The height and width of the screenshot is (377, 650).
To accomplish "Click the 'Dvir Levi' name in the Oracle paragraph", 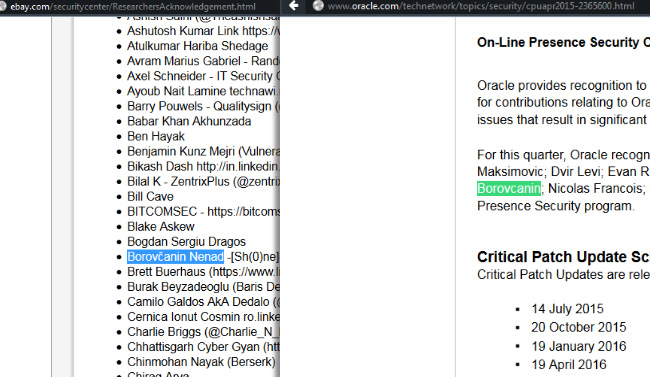I will 575,172.
